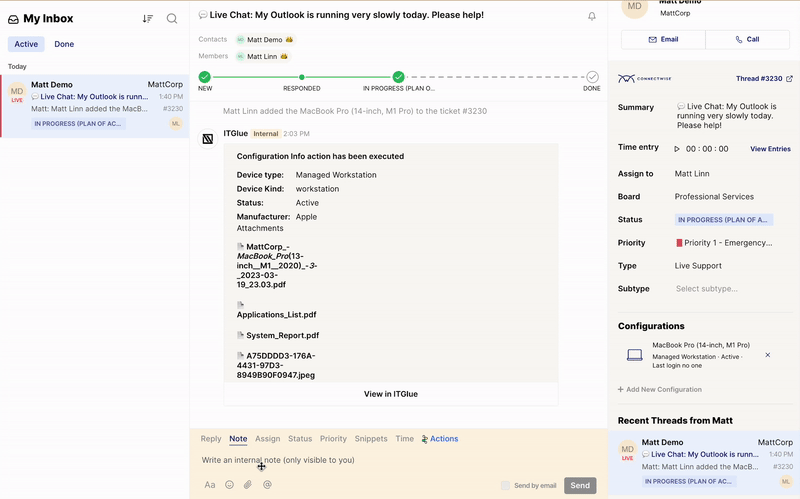Open the Priority 1 - Emergency dropdown
The width and height of the screenshot is (800, 499).
pos(723,243)
